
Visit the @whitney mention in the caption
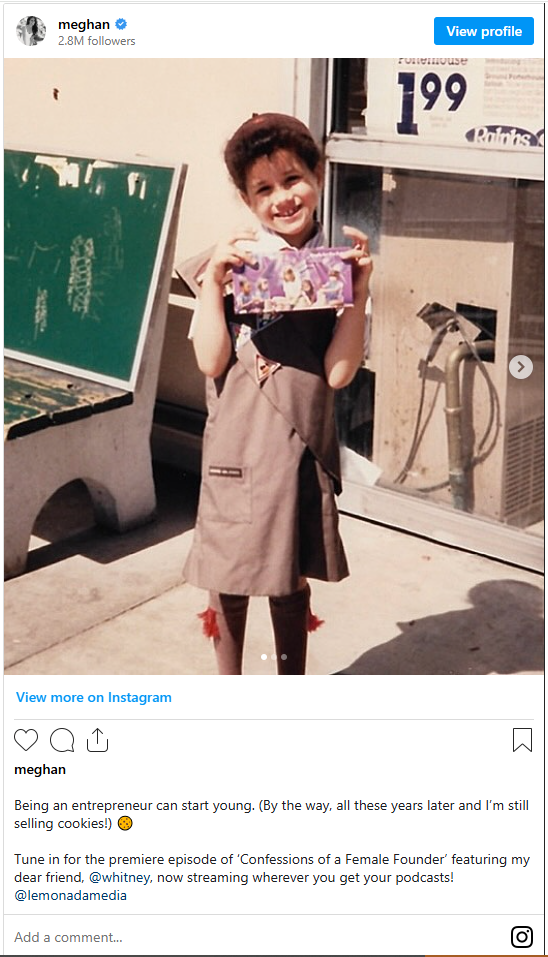(120, 878)
